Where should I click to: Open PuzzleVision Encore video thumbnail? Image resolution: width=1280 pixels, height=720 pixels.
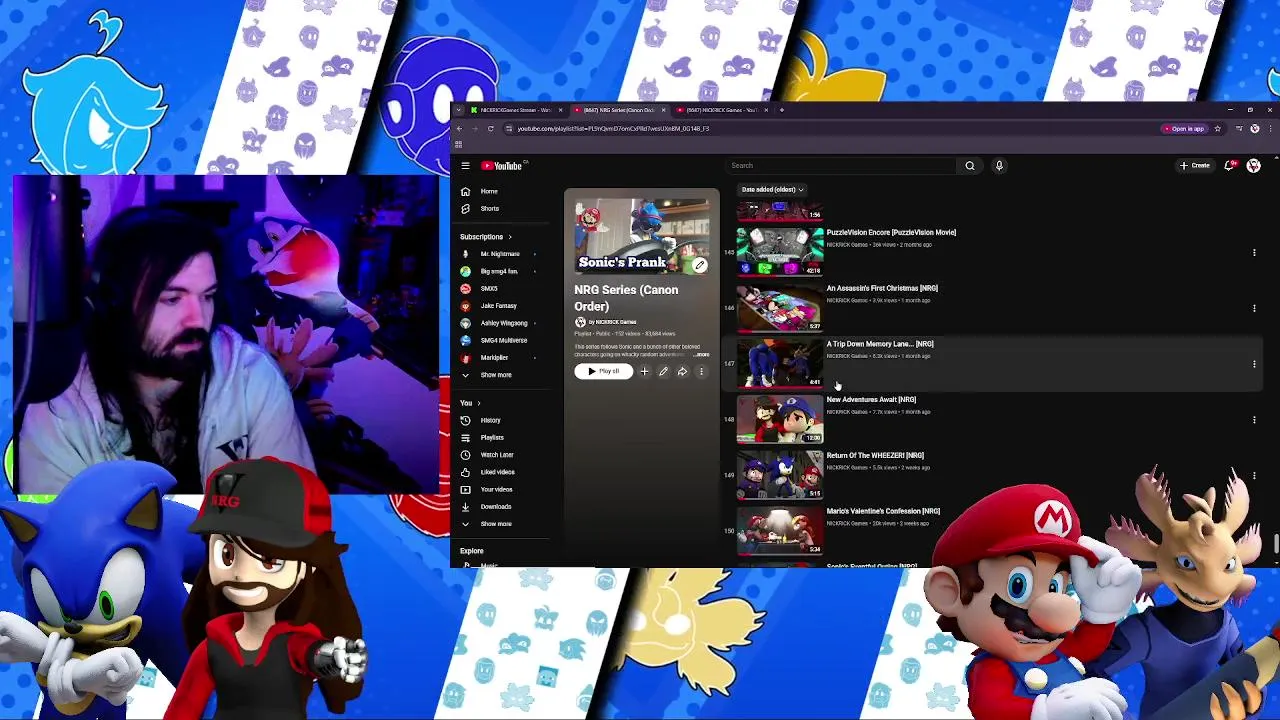click(780, 251)
